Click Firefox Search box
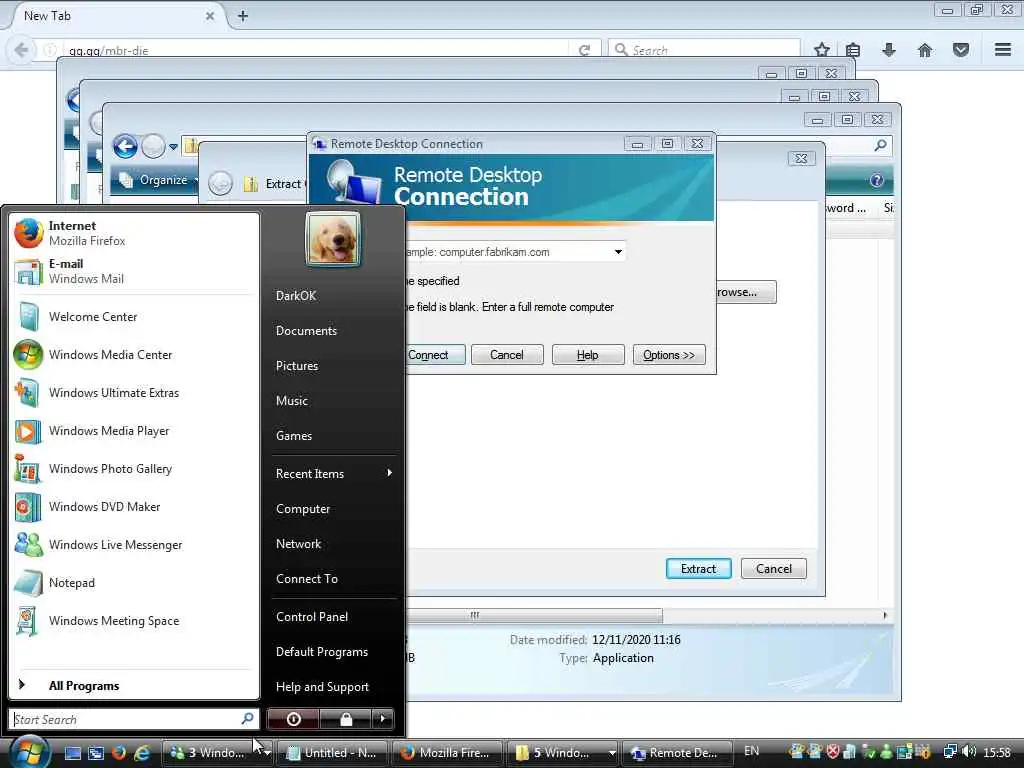Viewport: 1024px width, 768px height. (704, 50)
